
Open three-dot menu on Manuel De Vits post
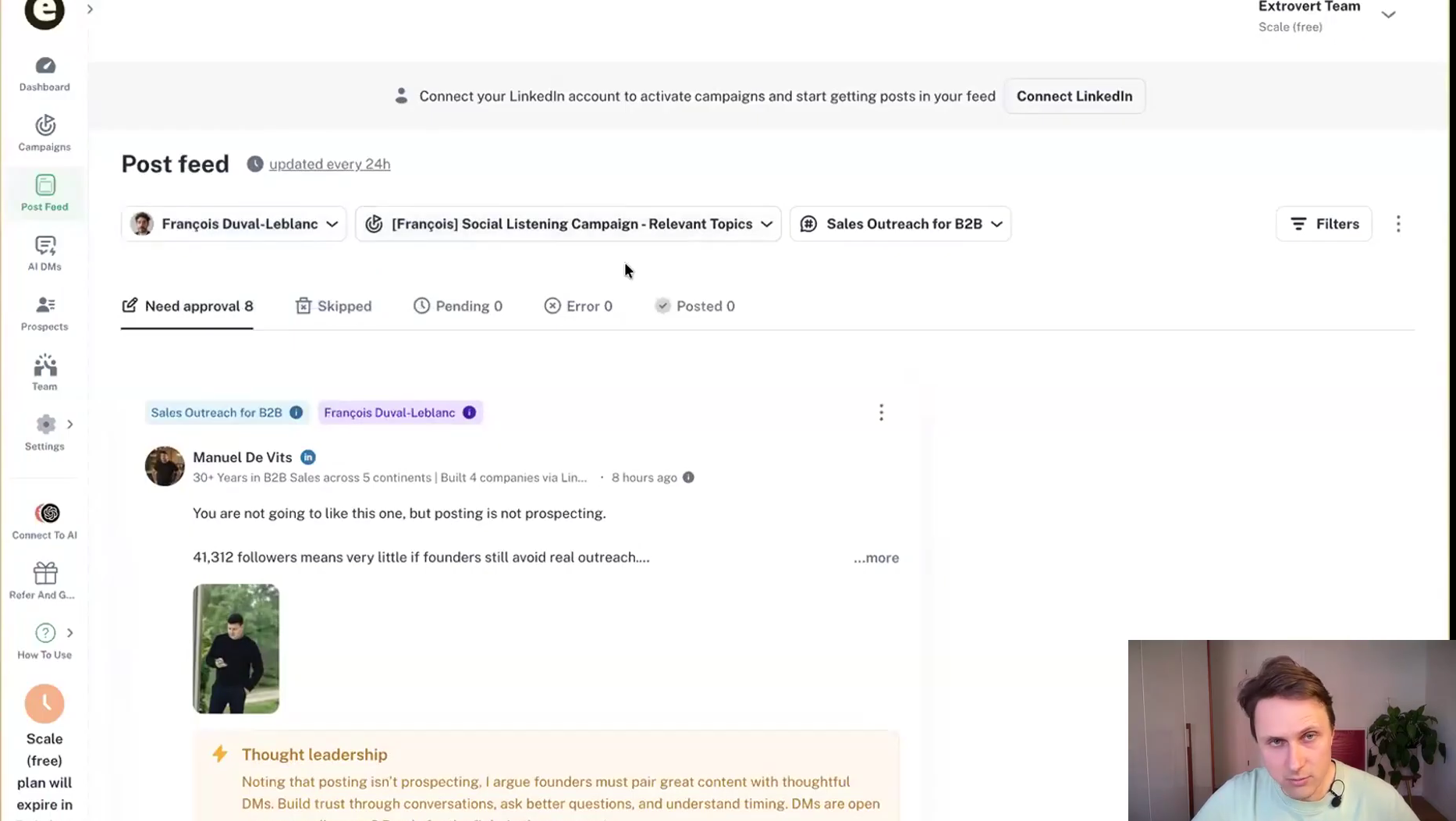coord(881,413)
